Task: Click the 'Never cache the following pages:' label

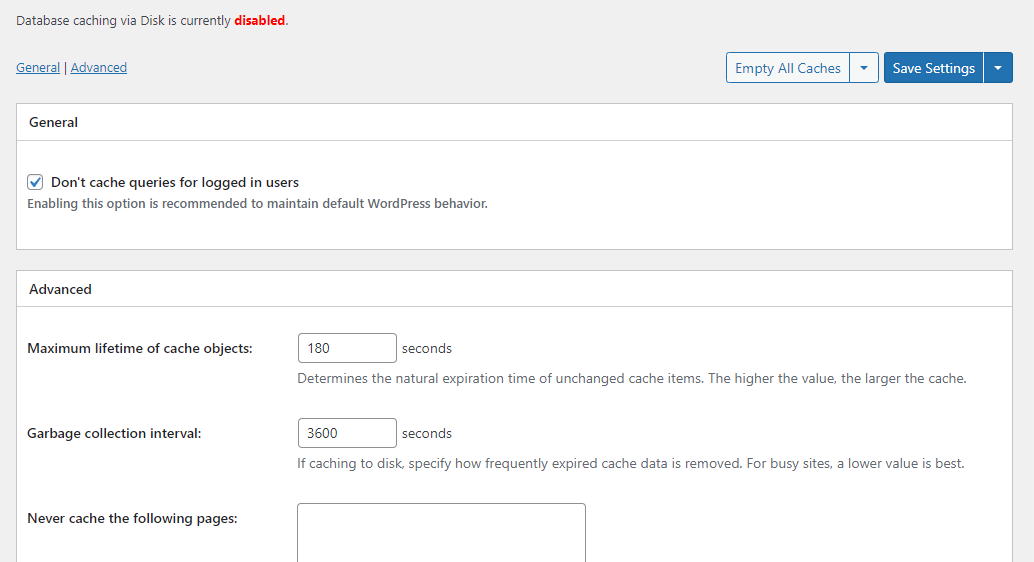Action: tap(132, 518)
